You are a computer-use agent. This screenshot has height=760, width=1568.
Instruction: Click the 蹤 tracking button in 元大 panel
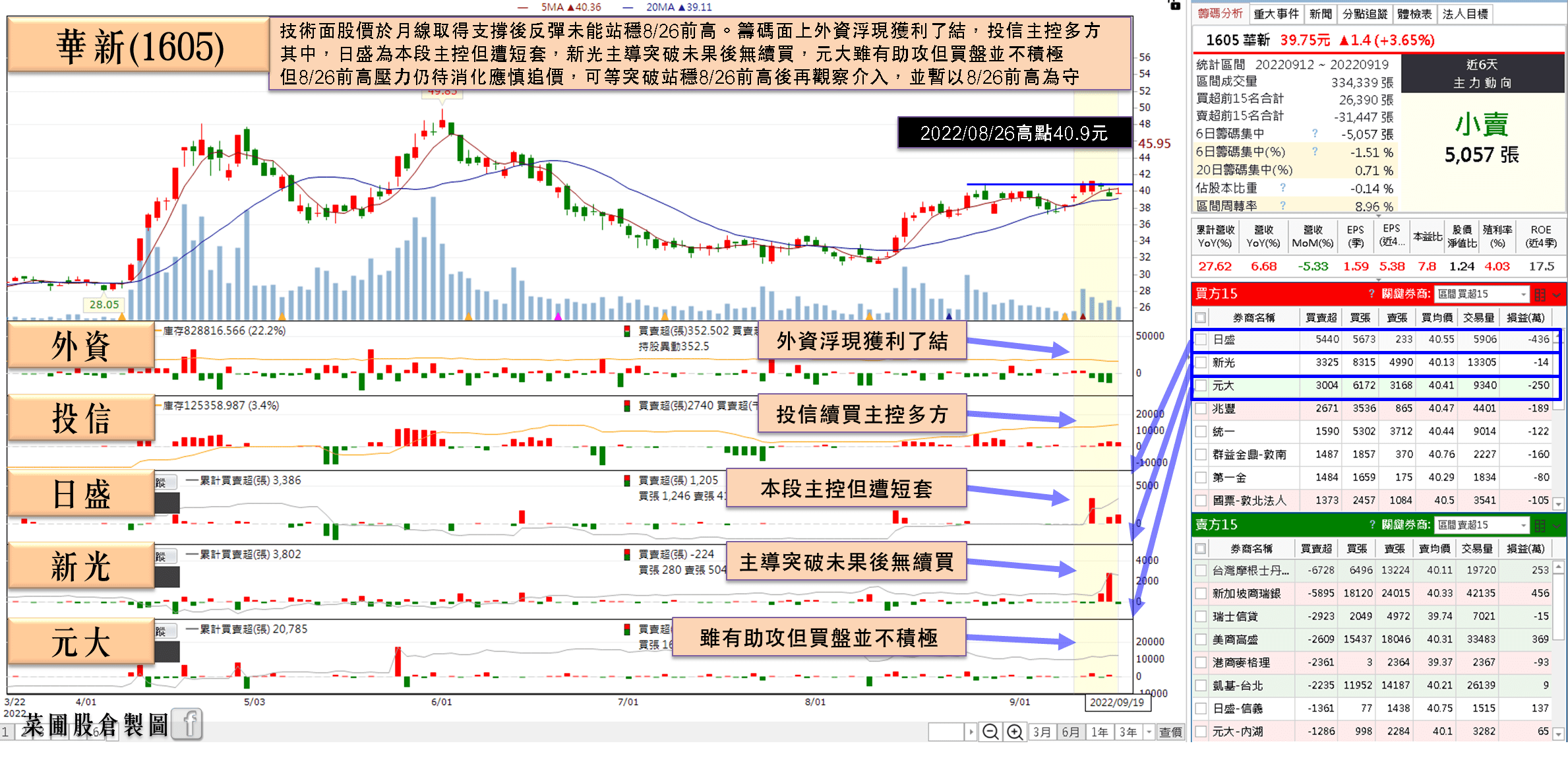[x=166, y=632]
